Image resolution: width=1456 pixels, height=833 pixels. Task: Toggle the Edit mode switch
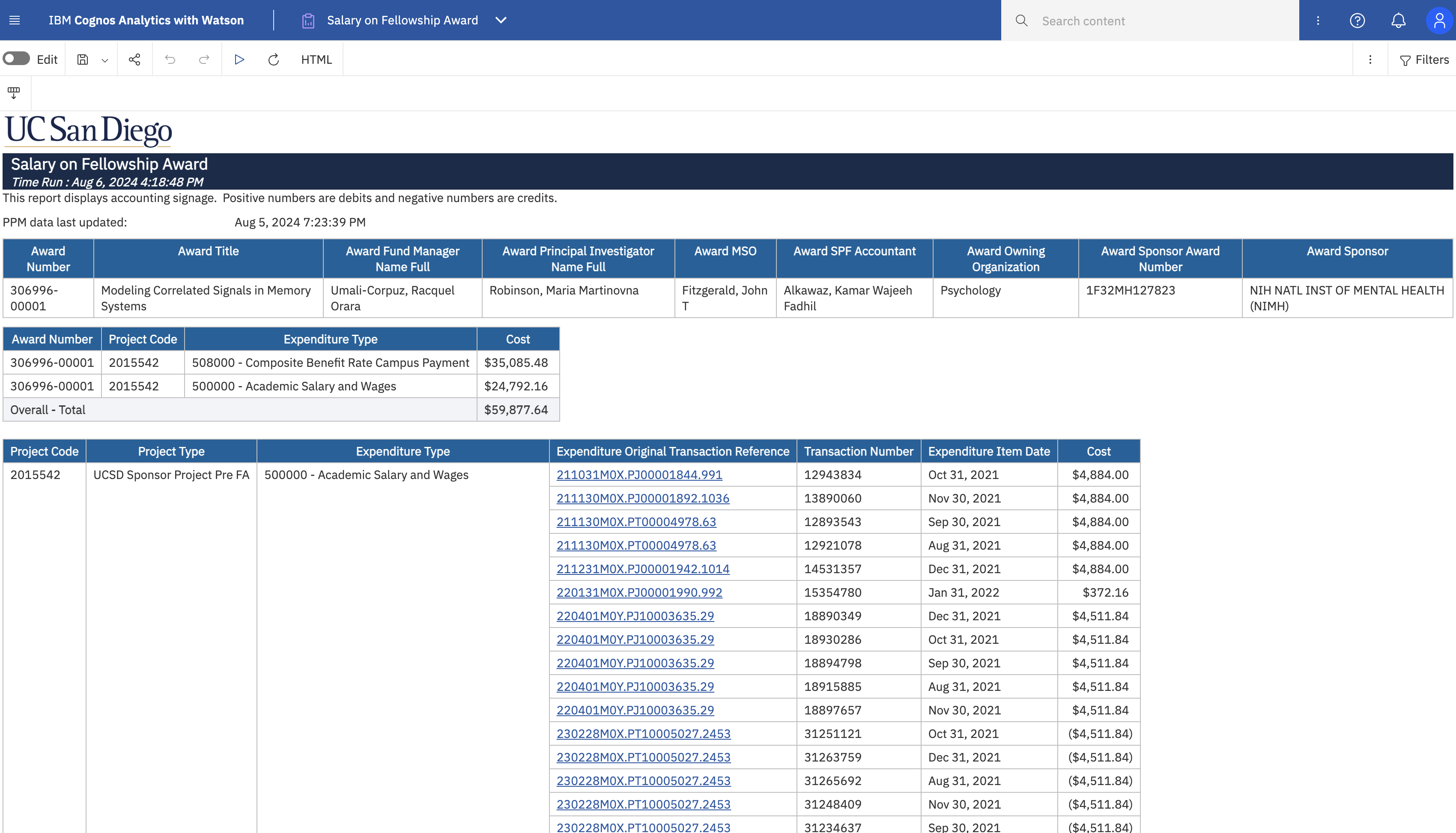(x=16, y=59)
